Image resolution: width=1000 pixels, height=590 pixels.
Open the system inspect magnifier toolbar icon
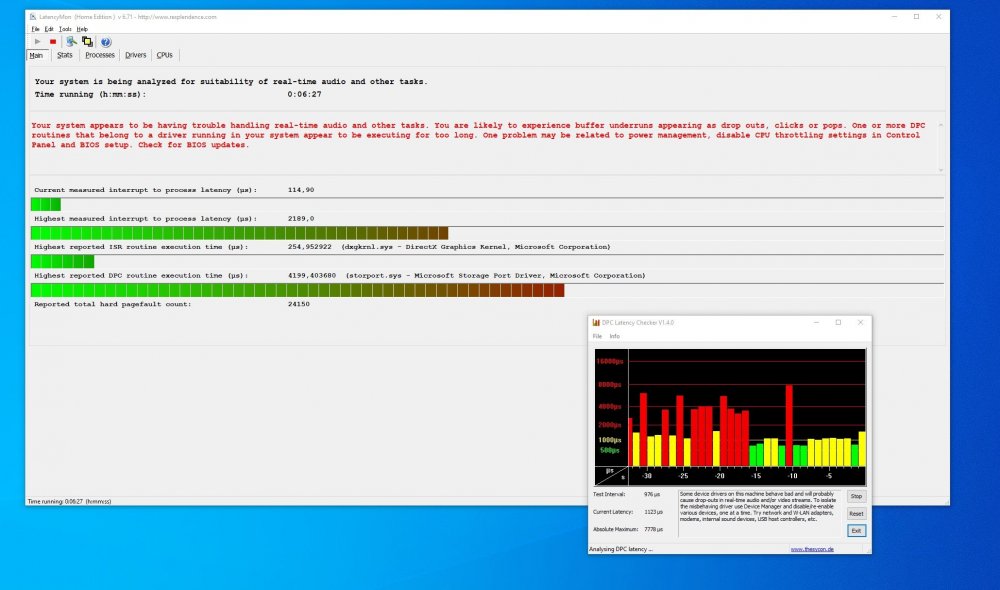71,41
